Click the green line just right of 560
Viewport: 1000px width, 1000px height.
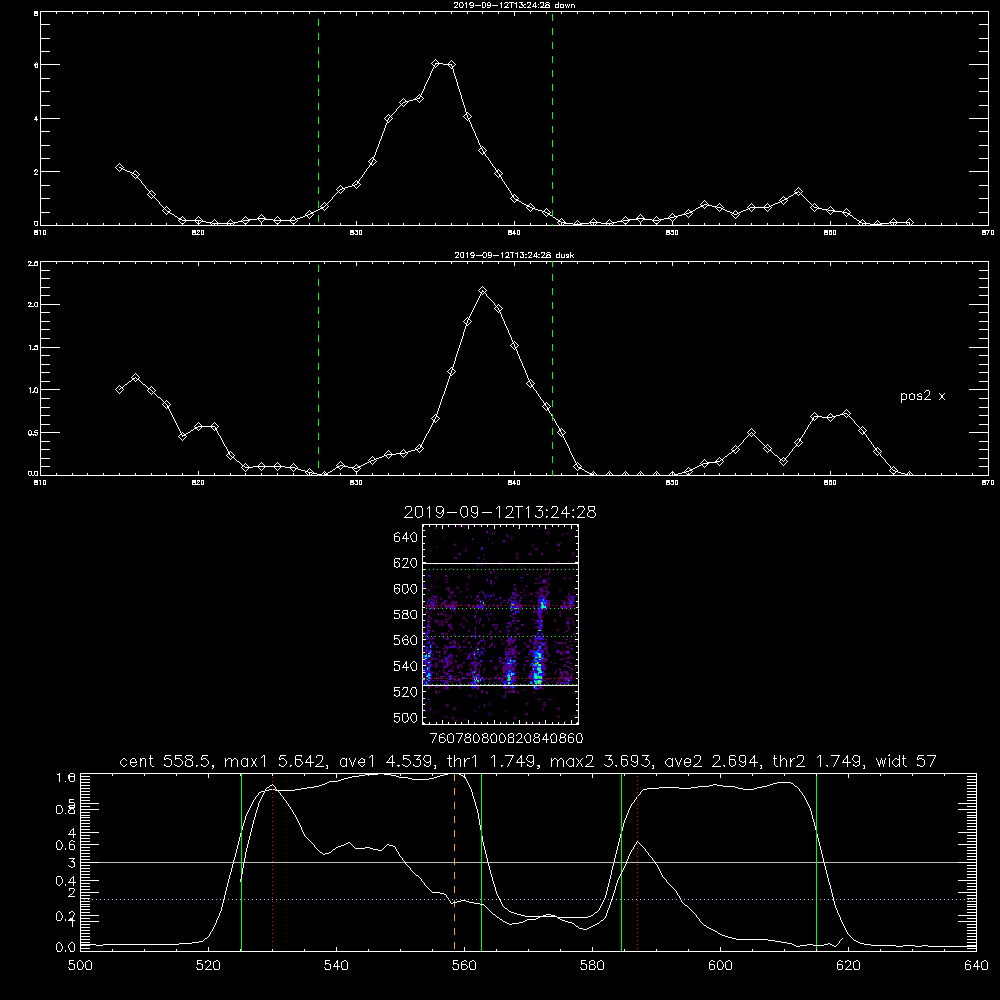tap(482, 861)
